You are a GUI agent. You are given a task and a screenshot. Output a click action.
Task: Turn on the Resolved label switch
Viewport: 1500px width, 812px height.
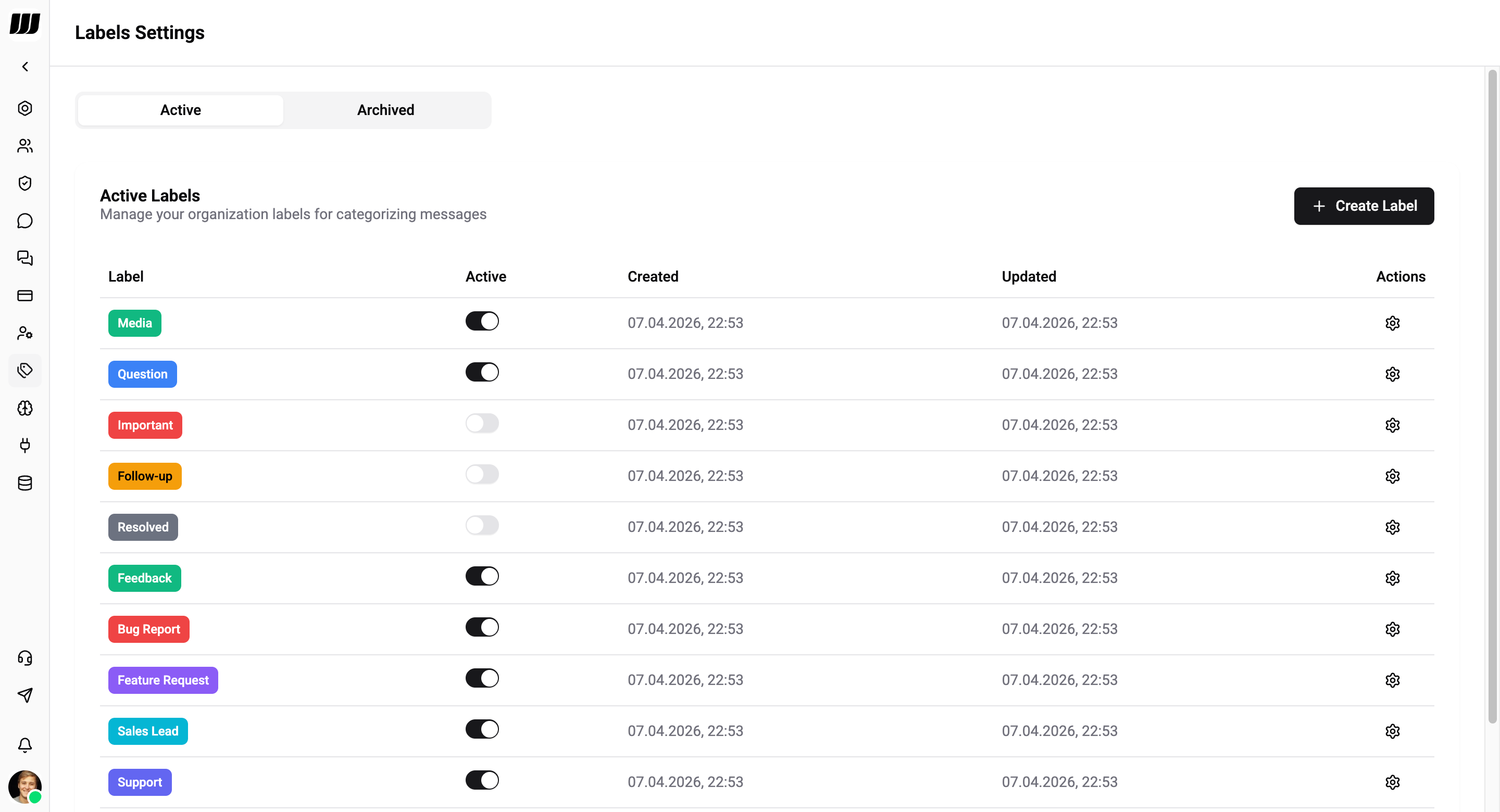(x=482, y=526)
